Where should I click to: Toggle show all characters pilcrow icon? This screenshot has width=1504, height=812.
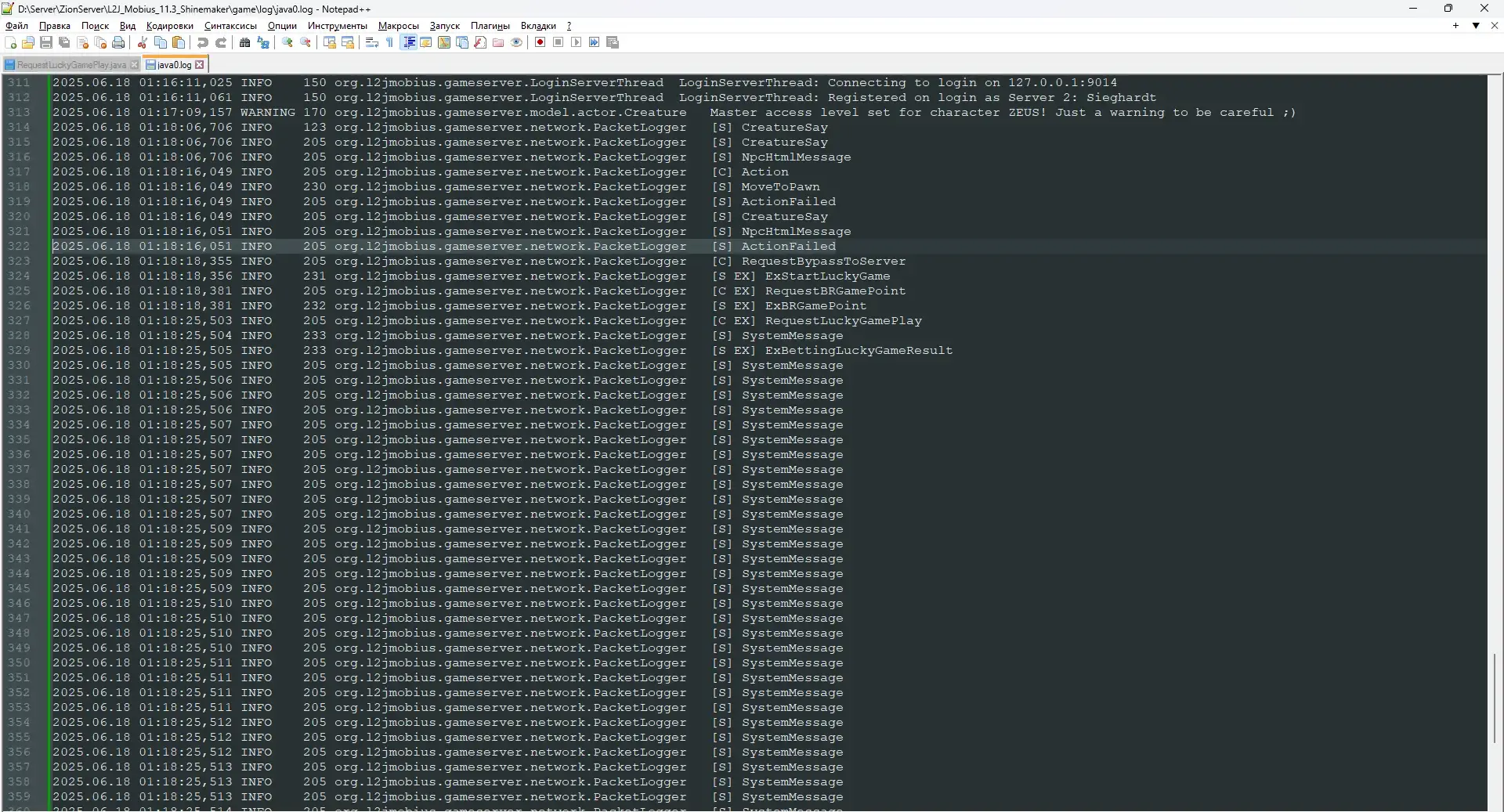pyautogui.click(x=389, y=42)
